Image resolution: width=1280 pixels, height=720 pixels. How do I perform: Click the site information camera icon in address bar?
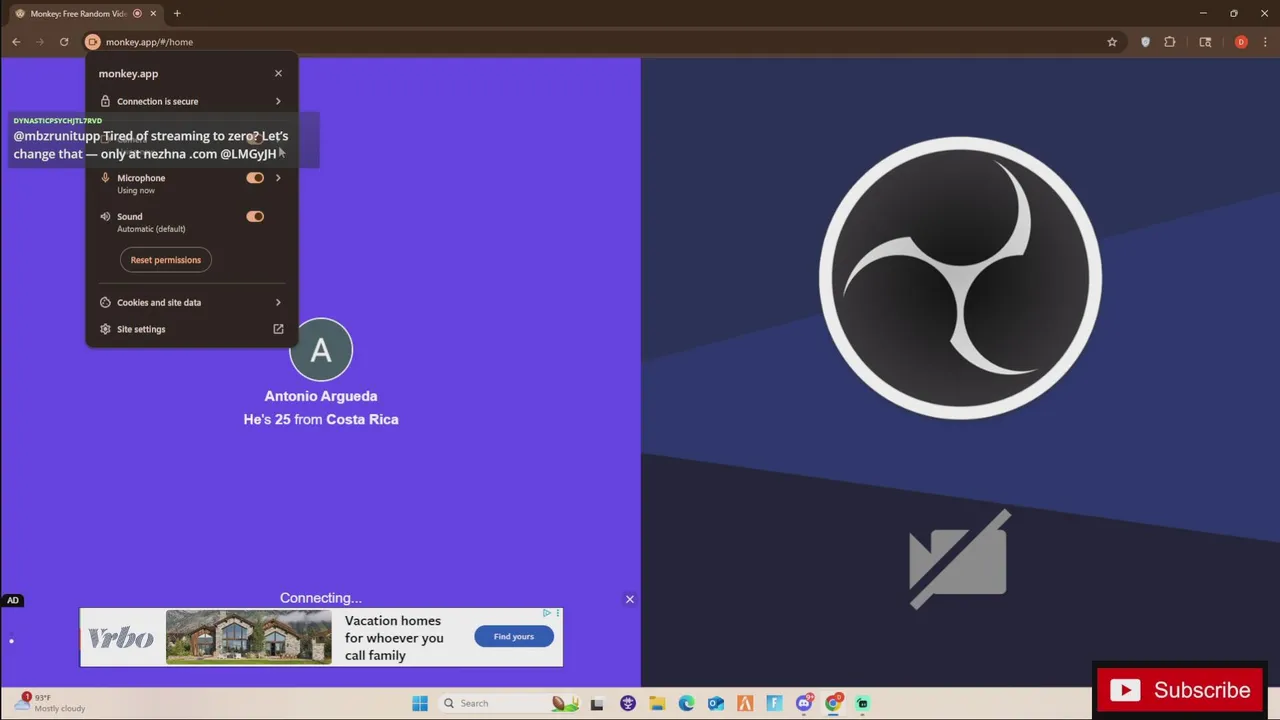pyautogui.click(x=93, y=42)
